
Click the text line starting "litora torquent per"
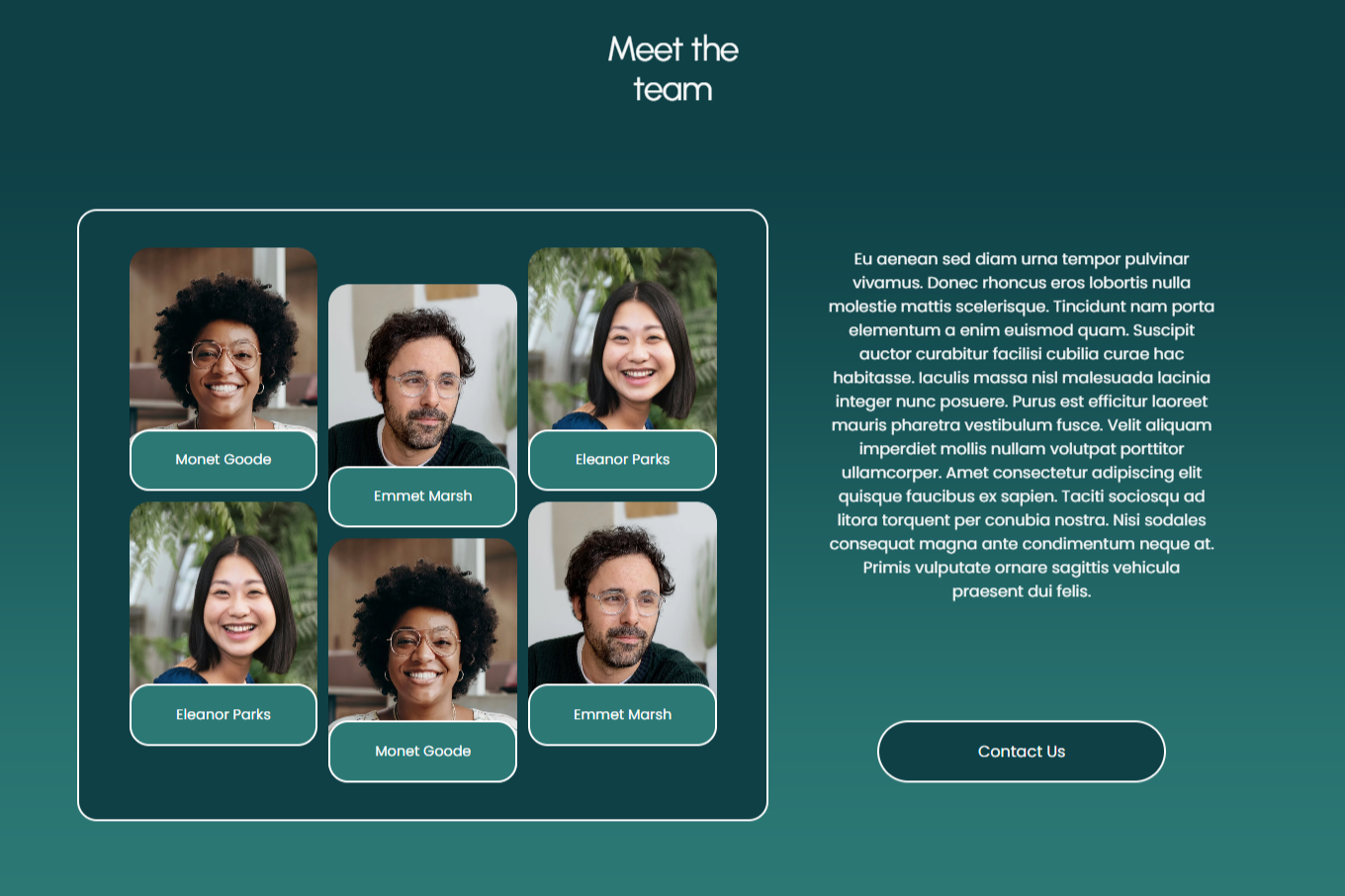click(1021, 520)
